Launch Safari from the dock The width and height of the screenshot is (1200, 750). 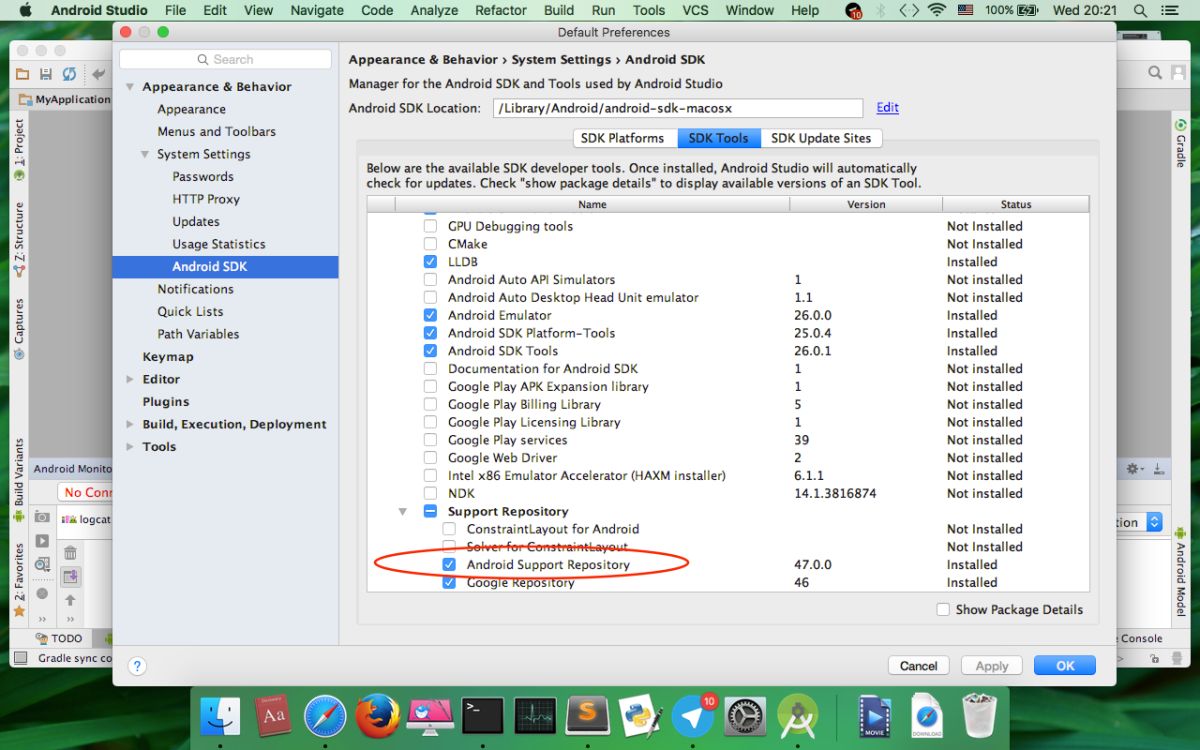(325, 716)
